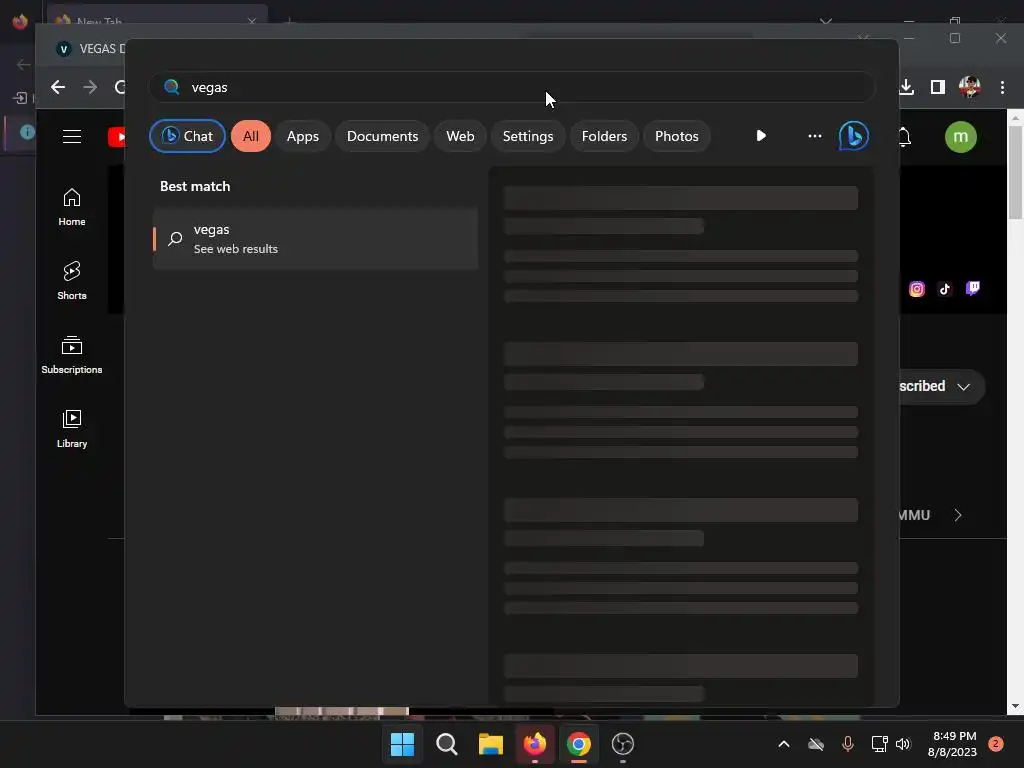The width and height of the screenshot is (1024, 768).
Task: Open Chrome downloads icon
Action: [906, 87]
